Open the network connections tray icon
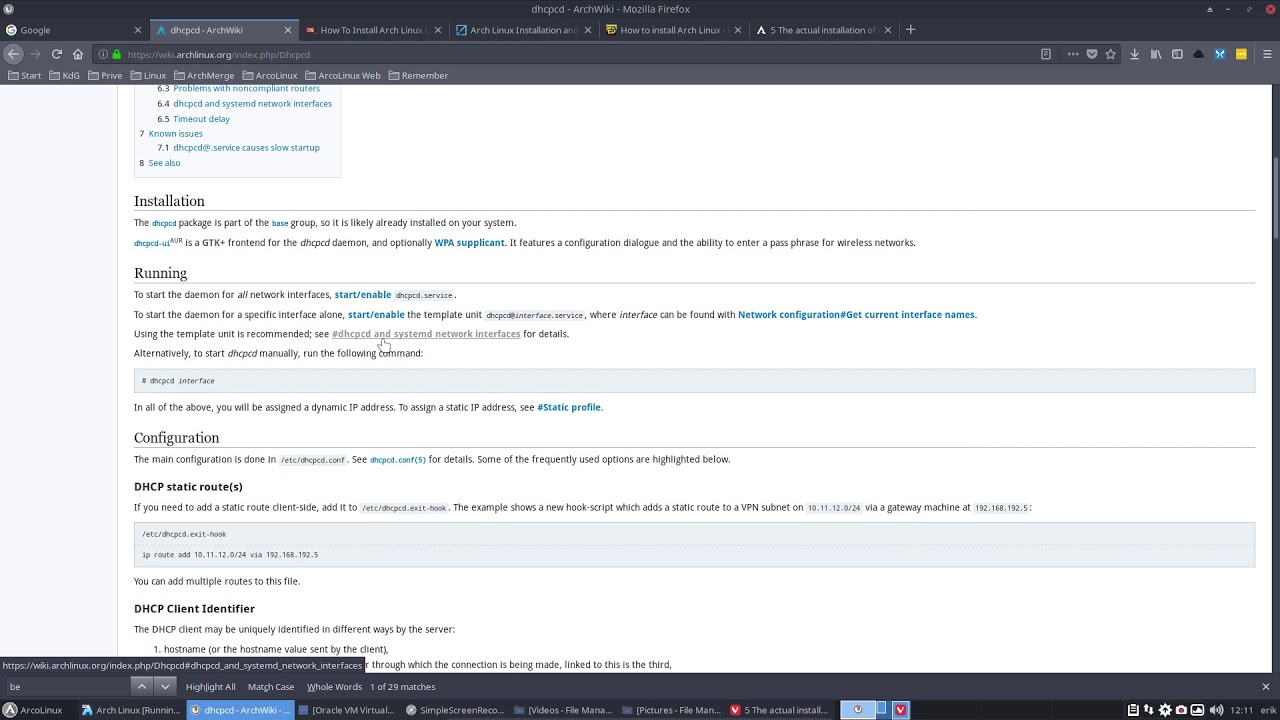This screenshot has width=1280, height=720. click(x=1149, y=710)
